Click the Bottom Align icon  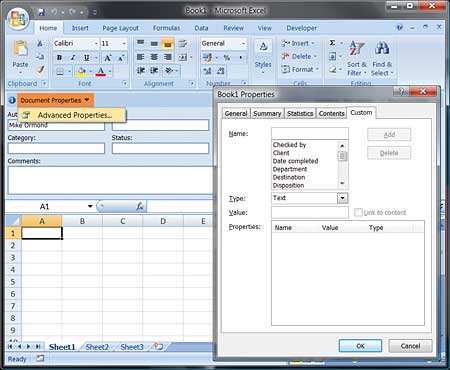(168, 44)
